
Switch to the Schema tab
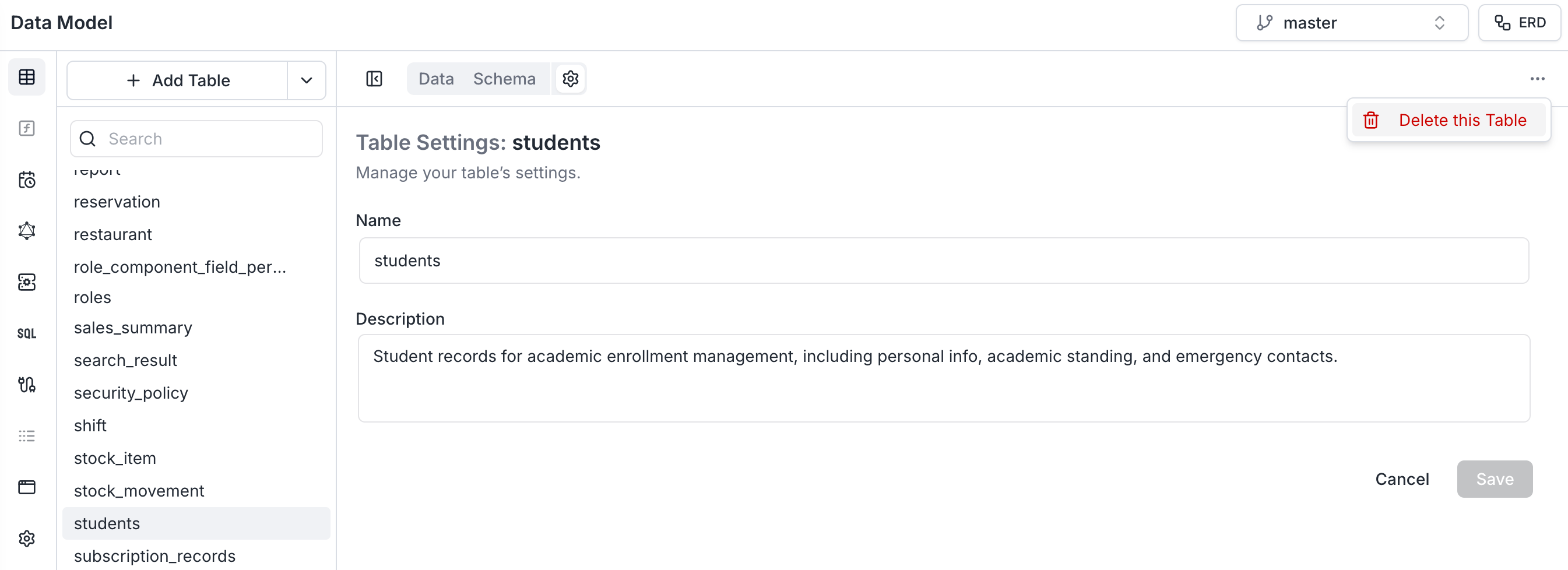505,79
